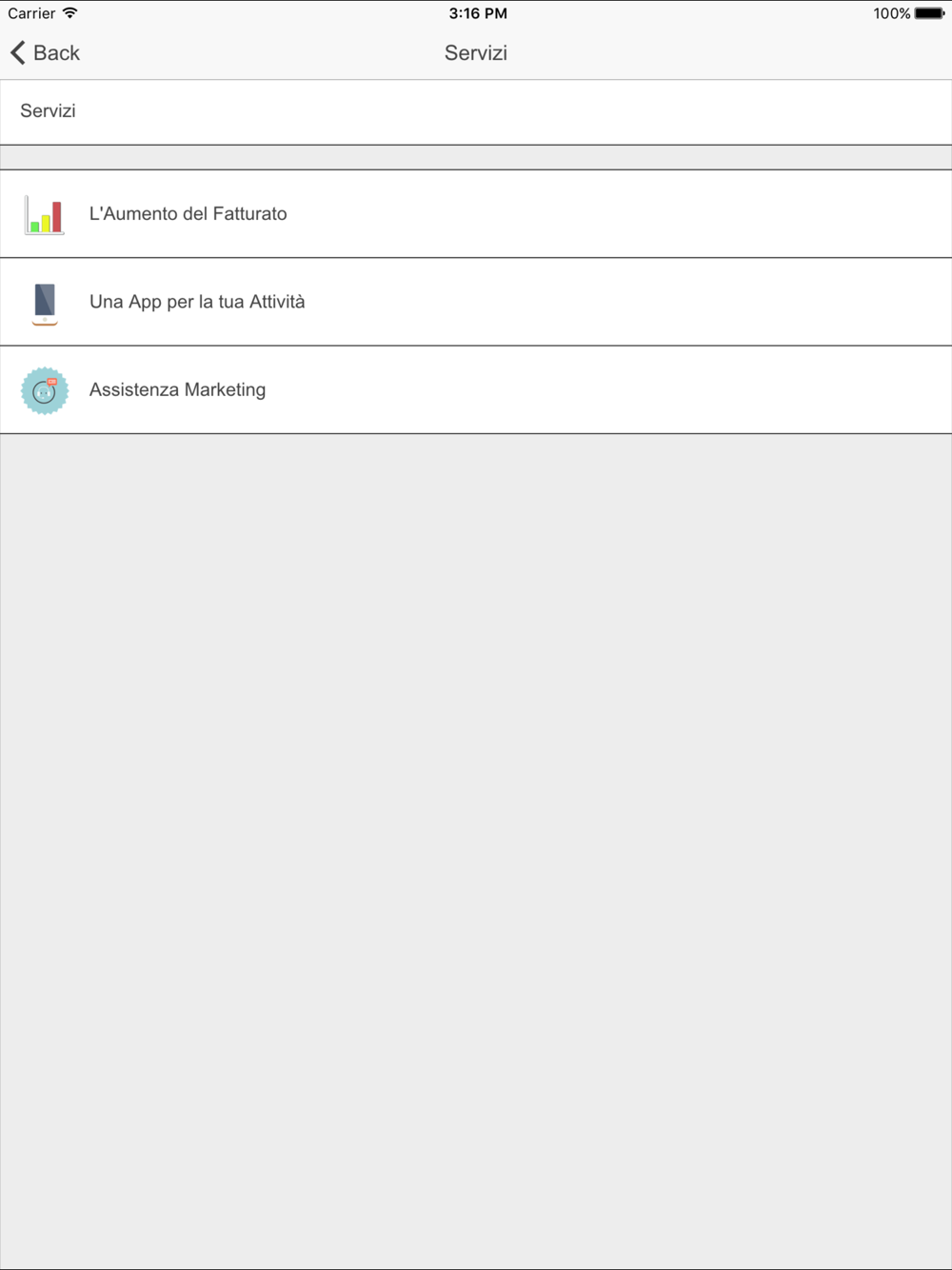The width and height of the screenshot is (952, 1270).
Task: Click the Servizi navigation bar title
Action: [x=476, y=53]
